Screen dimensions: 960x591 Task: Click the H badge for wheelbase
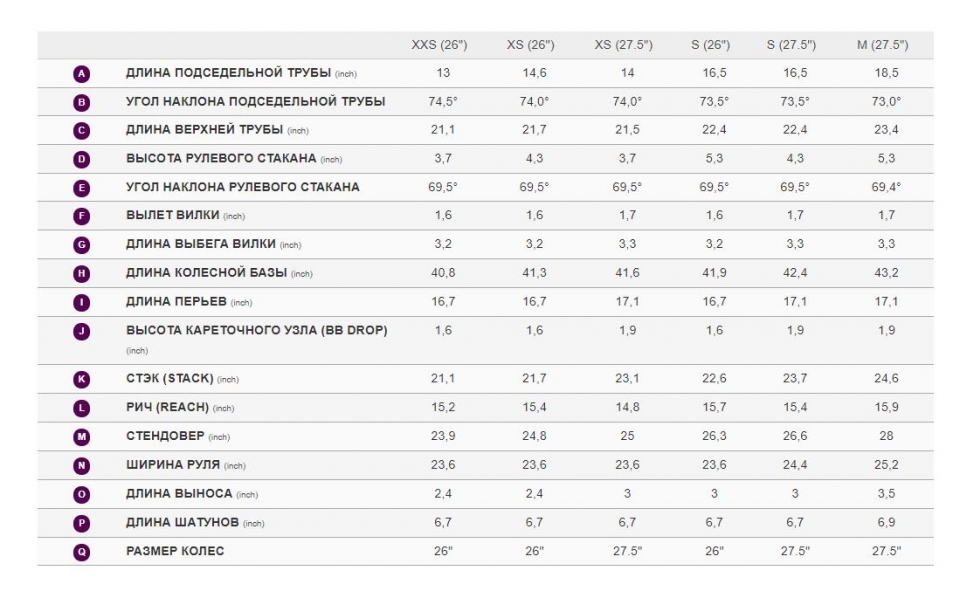tap(81, 274)
